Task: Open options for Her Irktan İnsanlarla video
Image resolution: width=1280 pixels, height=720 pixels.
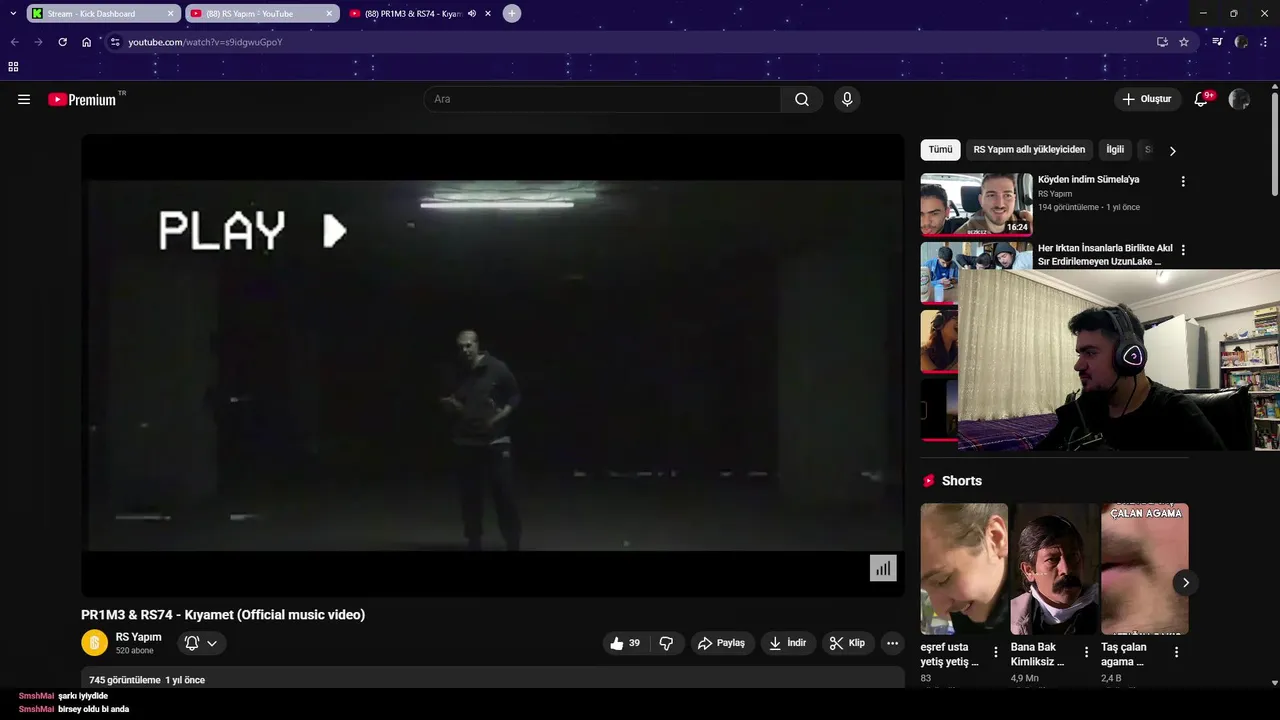Action: click(x=1183, y=250)
